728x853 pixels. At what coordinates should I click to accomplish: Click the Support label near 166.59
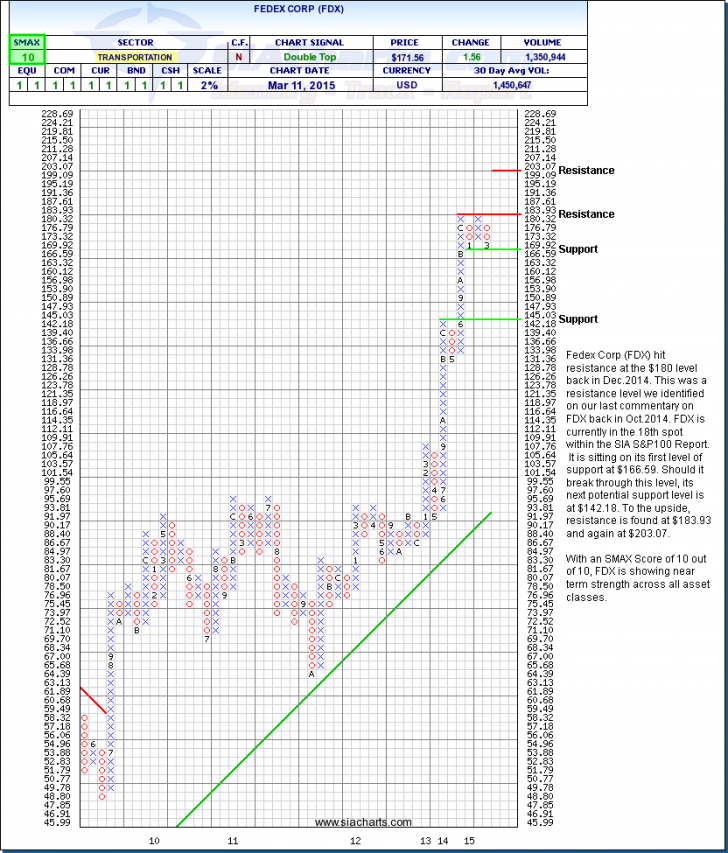tap(578, 247)
